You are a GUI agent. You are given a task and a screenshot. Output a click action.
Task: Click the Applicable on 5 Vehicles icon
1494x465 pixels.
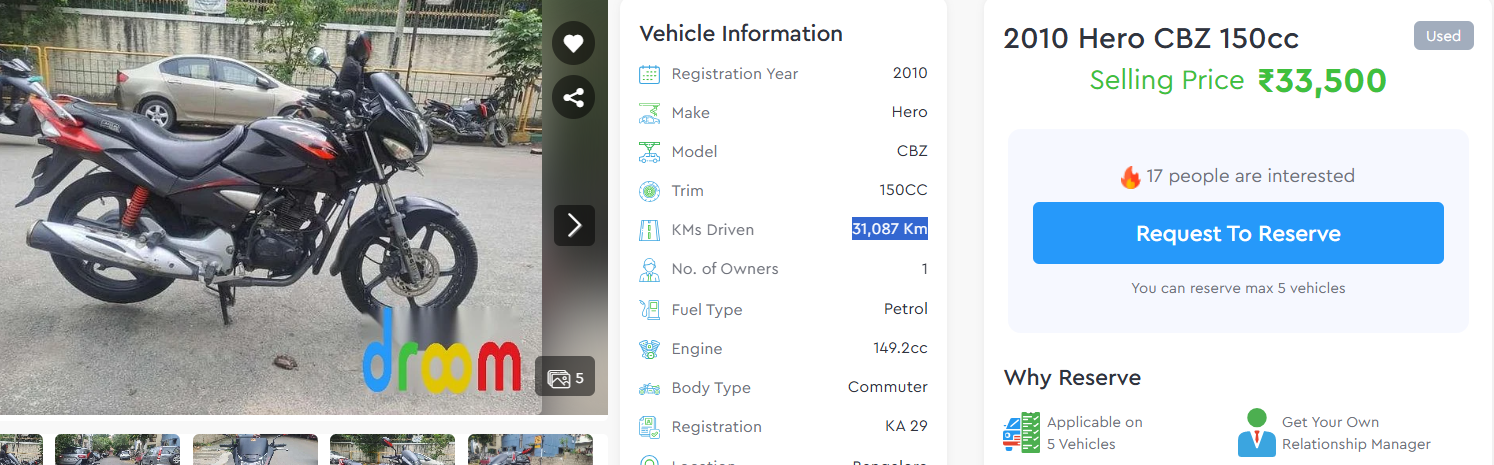(1021, 433)
